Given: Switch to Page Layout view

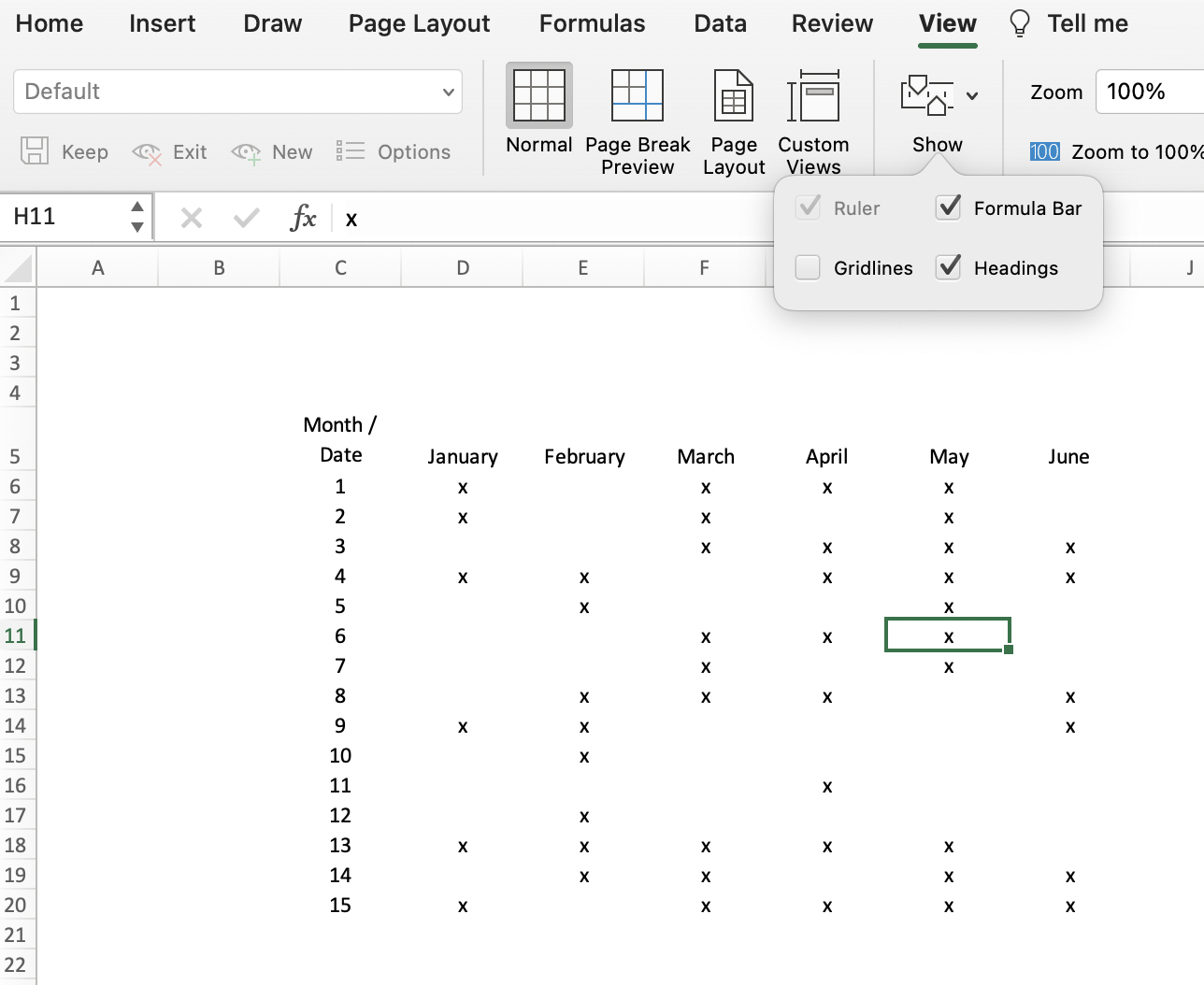Looking at the screenshot, I should tap(734, 121).
